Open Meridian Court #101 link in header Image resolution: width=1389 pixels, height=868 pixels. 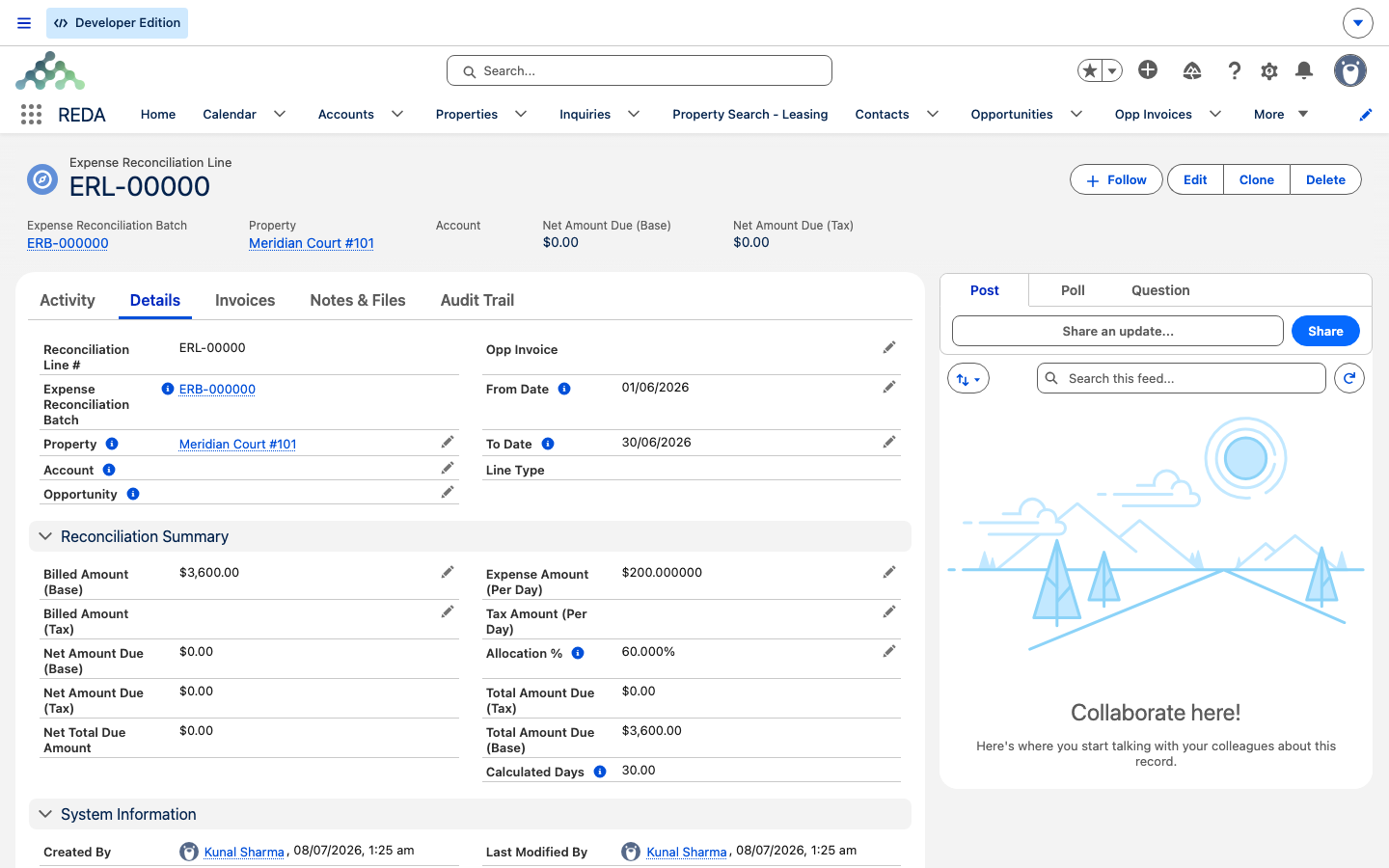[x=312, y=243]
